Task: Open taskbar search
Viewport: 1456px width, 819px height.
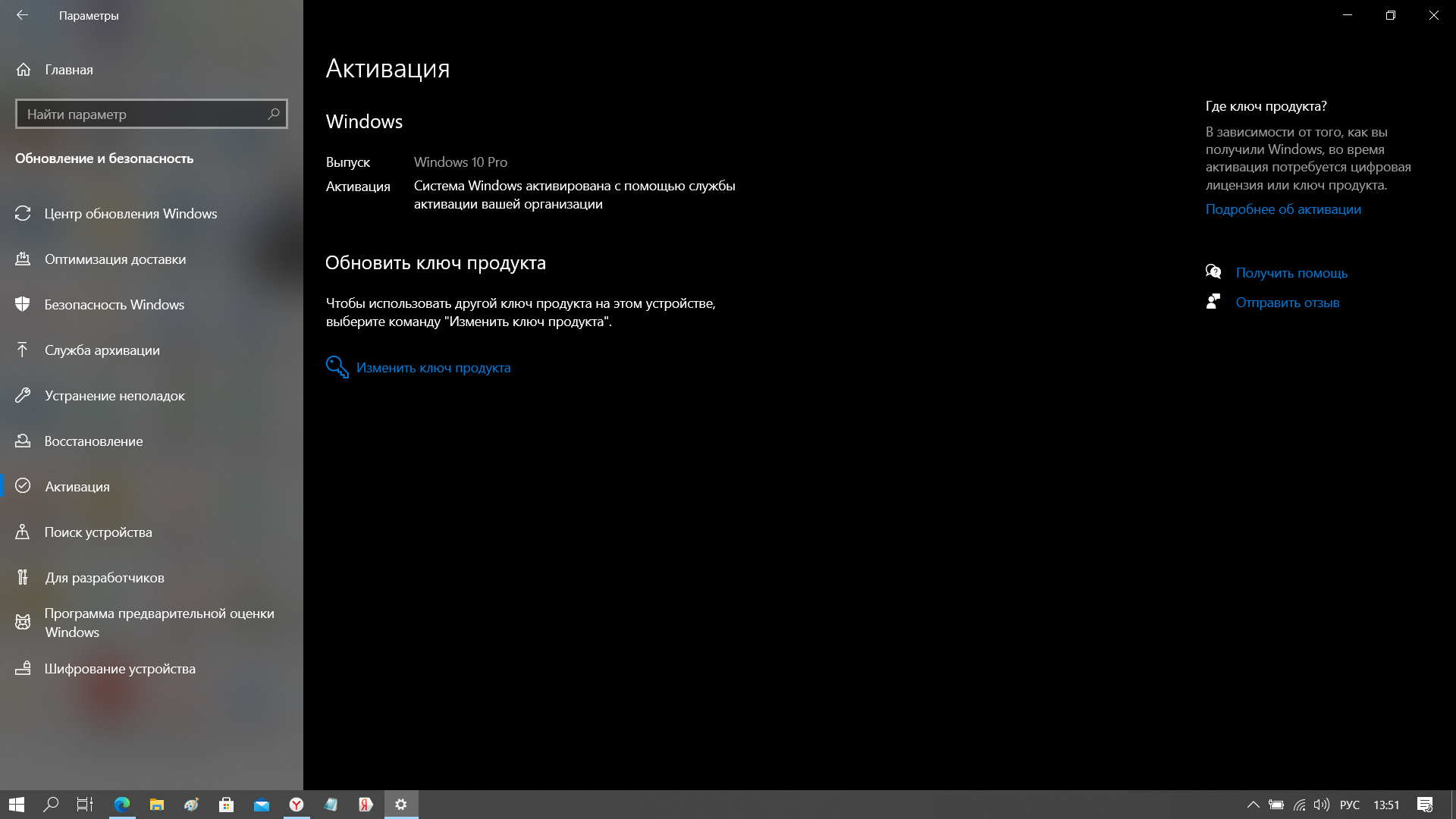Action: coord(51,805)
